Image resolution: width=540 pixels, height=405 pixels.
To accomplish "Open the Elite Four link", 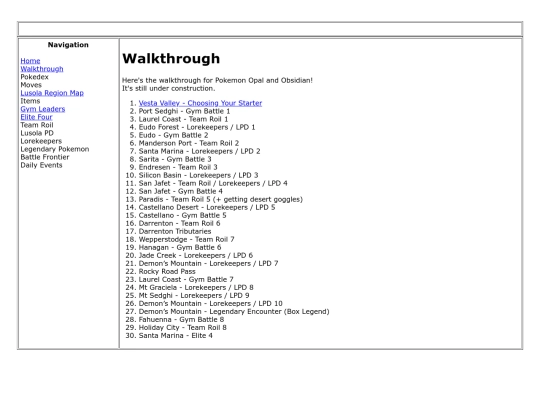I will coord(36,117).
